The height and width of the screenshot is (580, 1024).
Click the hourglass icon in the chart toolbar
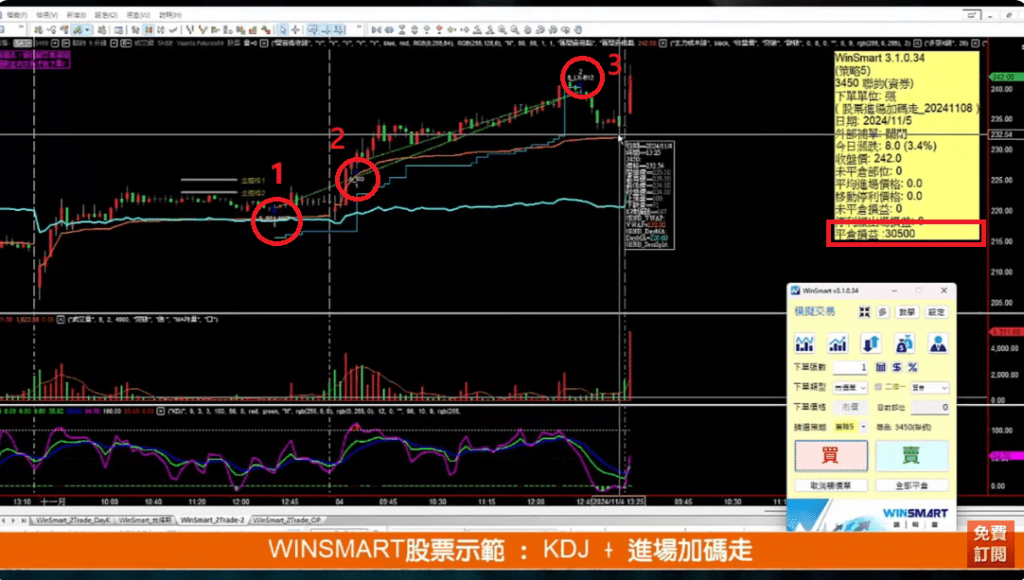point(402,29)
